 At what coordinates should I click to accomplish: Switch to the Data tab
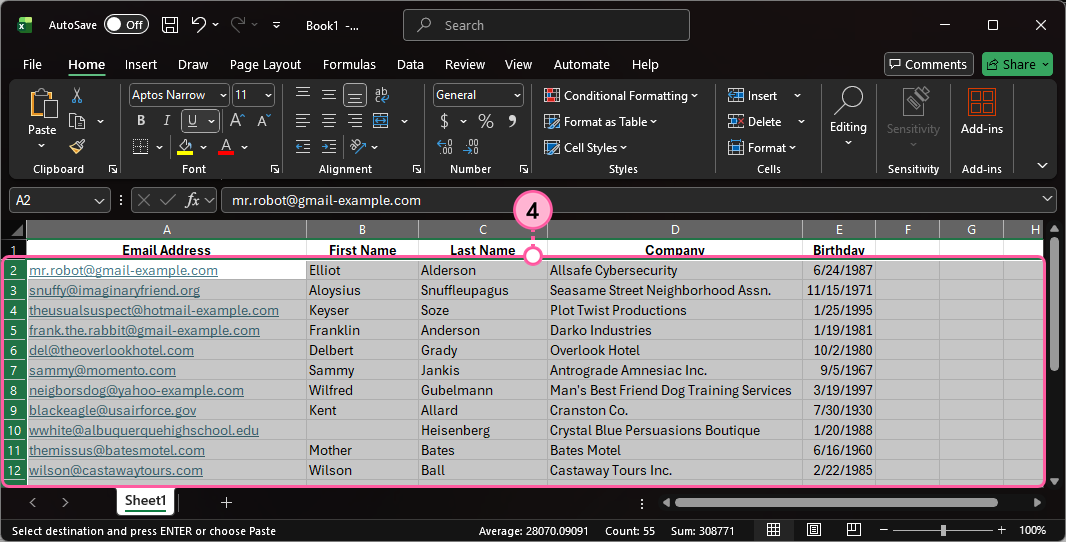coord(410,65)
